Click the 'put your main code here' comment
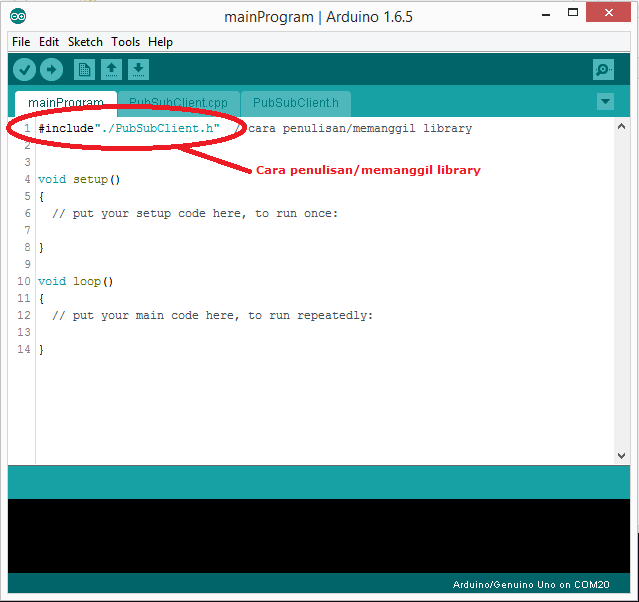 point(212,315)
